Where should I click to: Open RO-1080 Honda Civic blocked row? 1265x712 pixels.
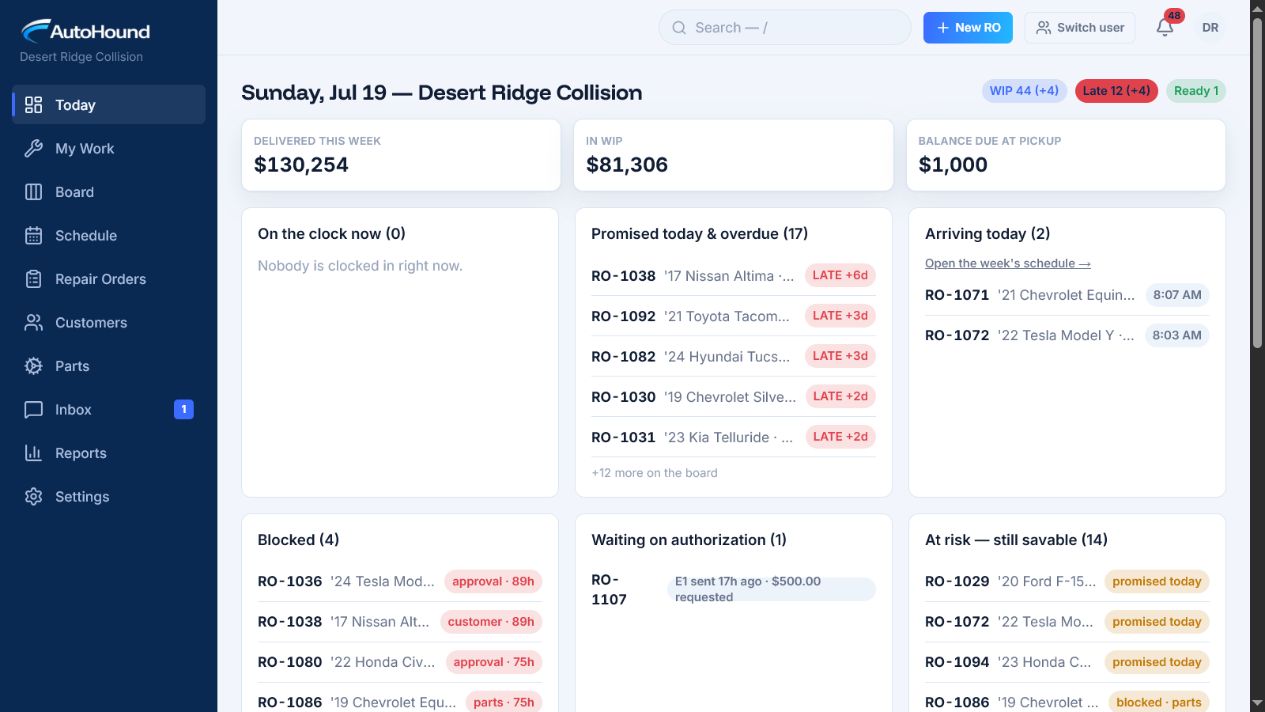coord(400,662)
